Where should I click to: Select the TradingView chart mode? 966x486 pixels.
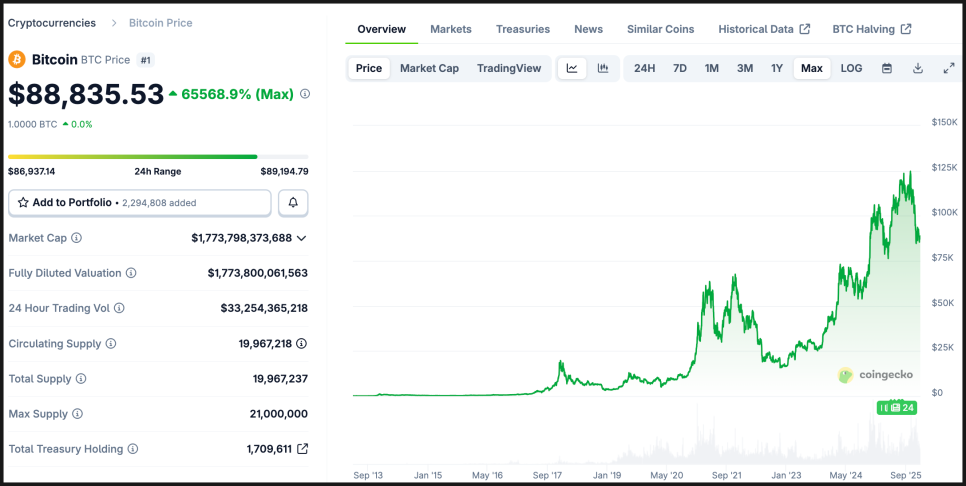pos(509,68)
